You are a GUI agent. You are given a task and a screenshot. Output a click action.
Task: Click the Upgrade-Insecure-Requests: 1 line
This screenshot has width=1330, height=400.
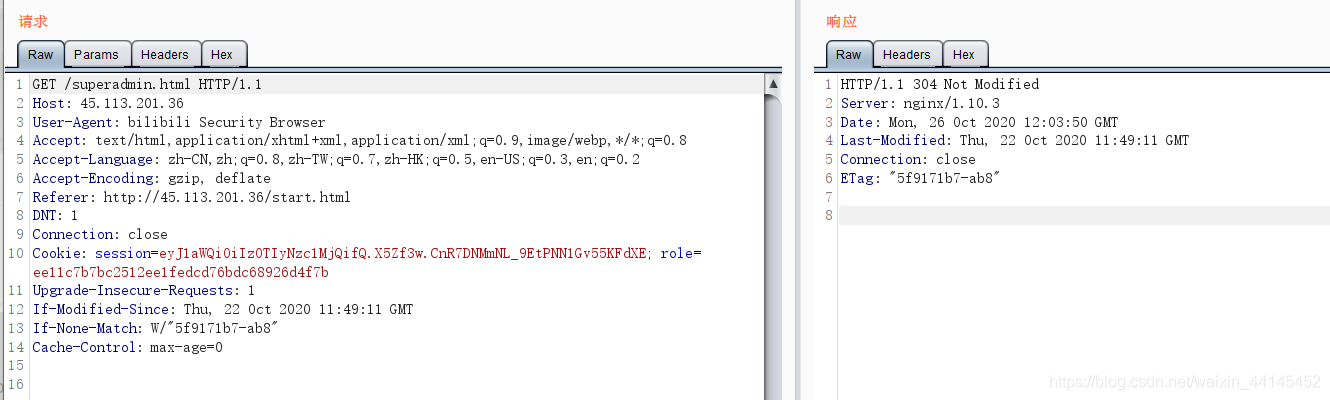143,291
